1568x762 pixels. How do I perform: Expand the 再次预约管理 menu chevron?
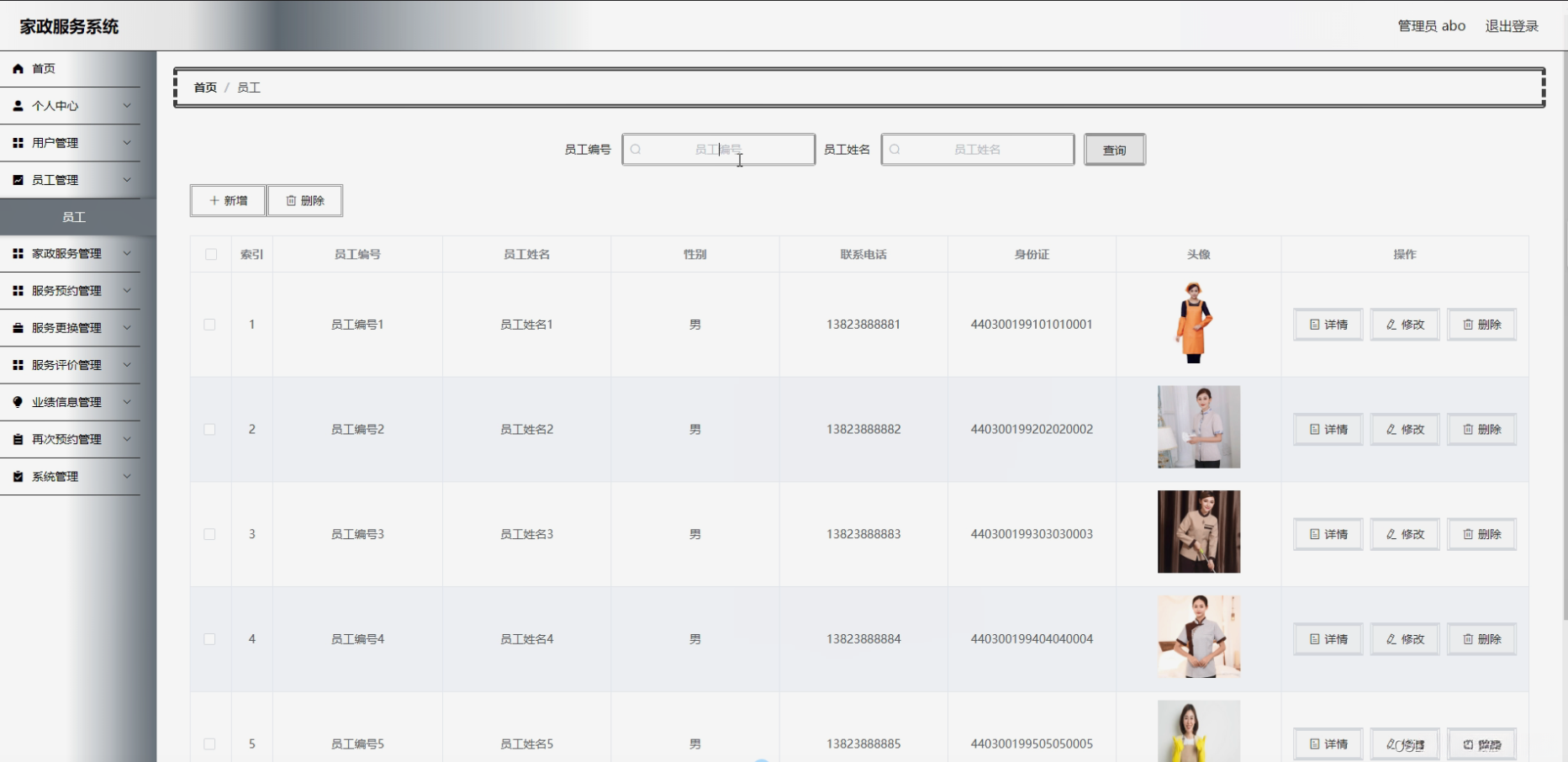tap(127, 439)
